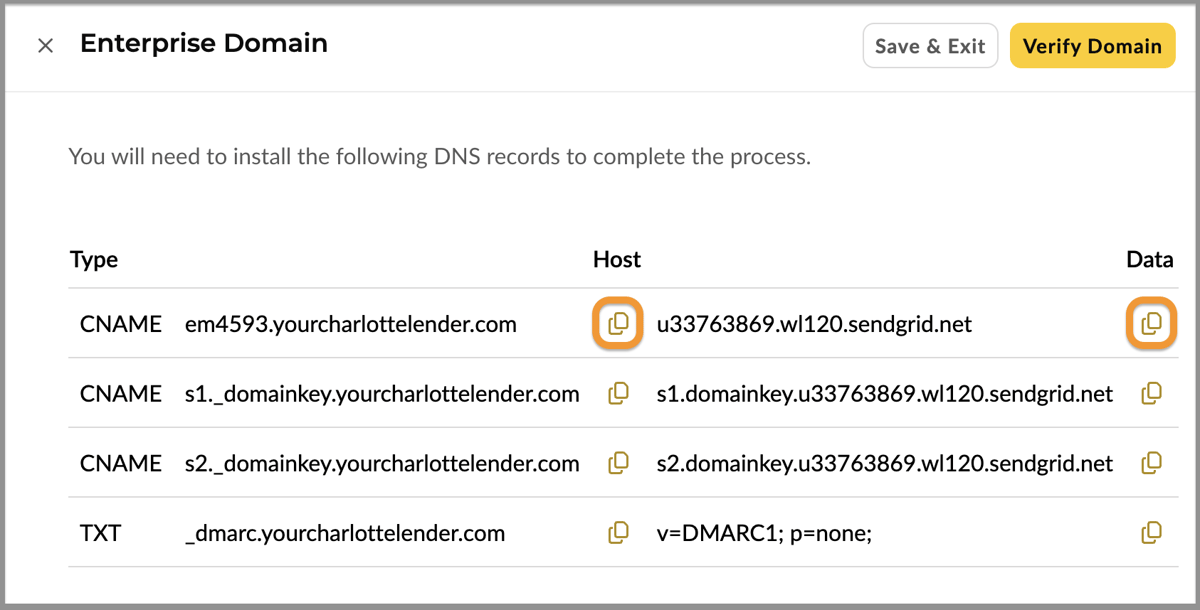
Task: Click the Verify Domain button
Action: pos(1092,45)
